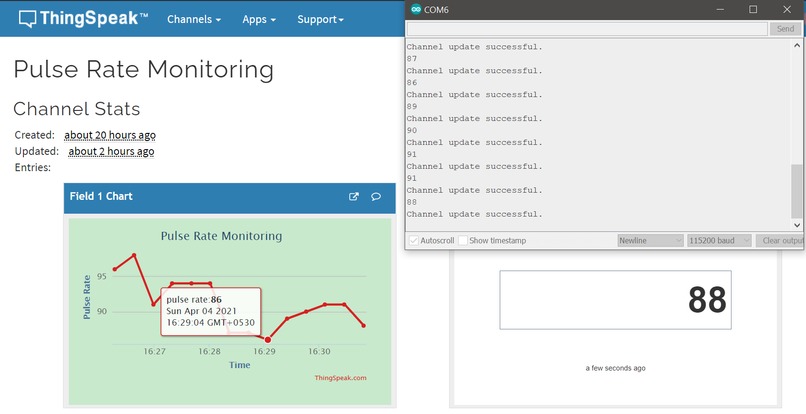
Task: Click the 'Pulse Rate Monitoring' page heading
Action: pyautogui.click(x=143, y=69)
